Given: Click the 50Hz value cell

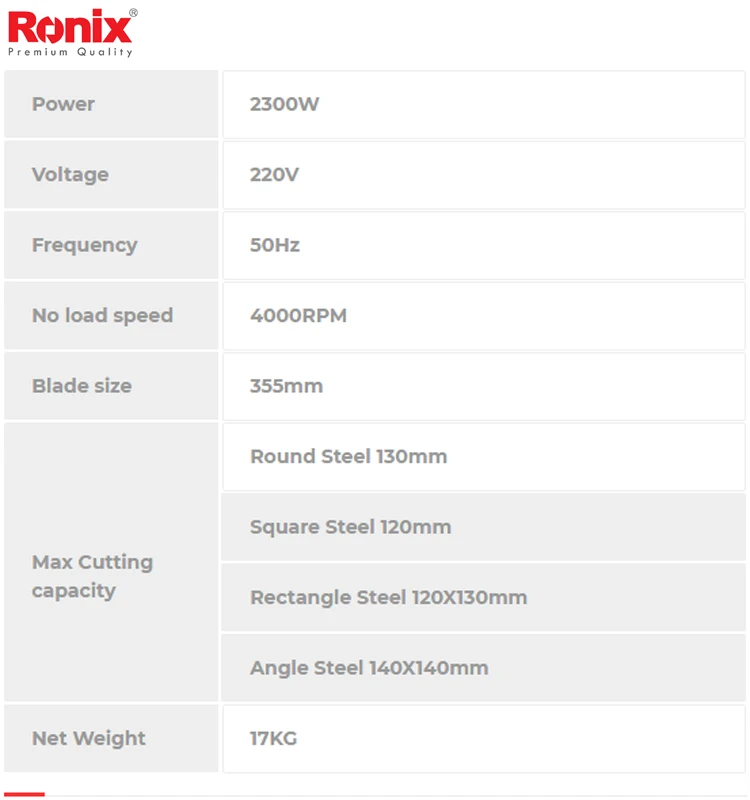Looking at the screenshot, I should [x=484, y=245].
